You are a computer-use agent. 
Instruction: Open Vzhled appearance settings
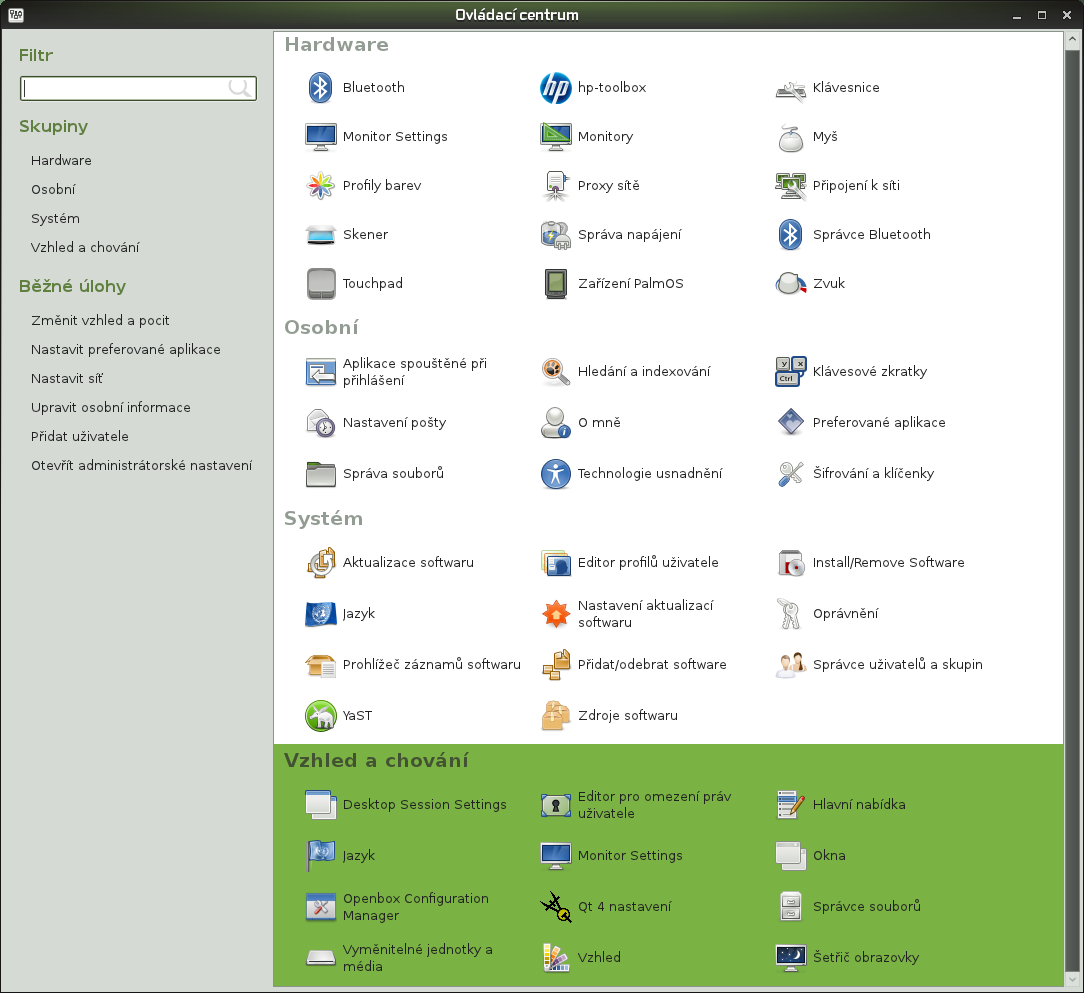click(x=555, y=958)
